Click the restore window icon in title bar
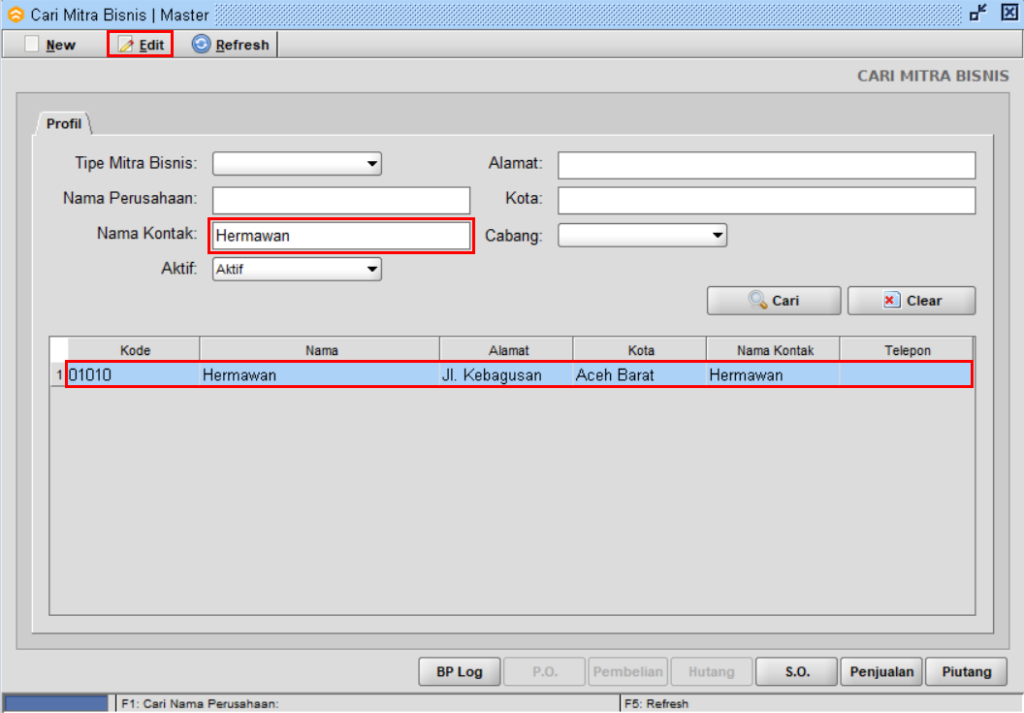Screen dimensions: 1024x713 pos(979,14)
